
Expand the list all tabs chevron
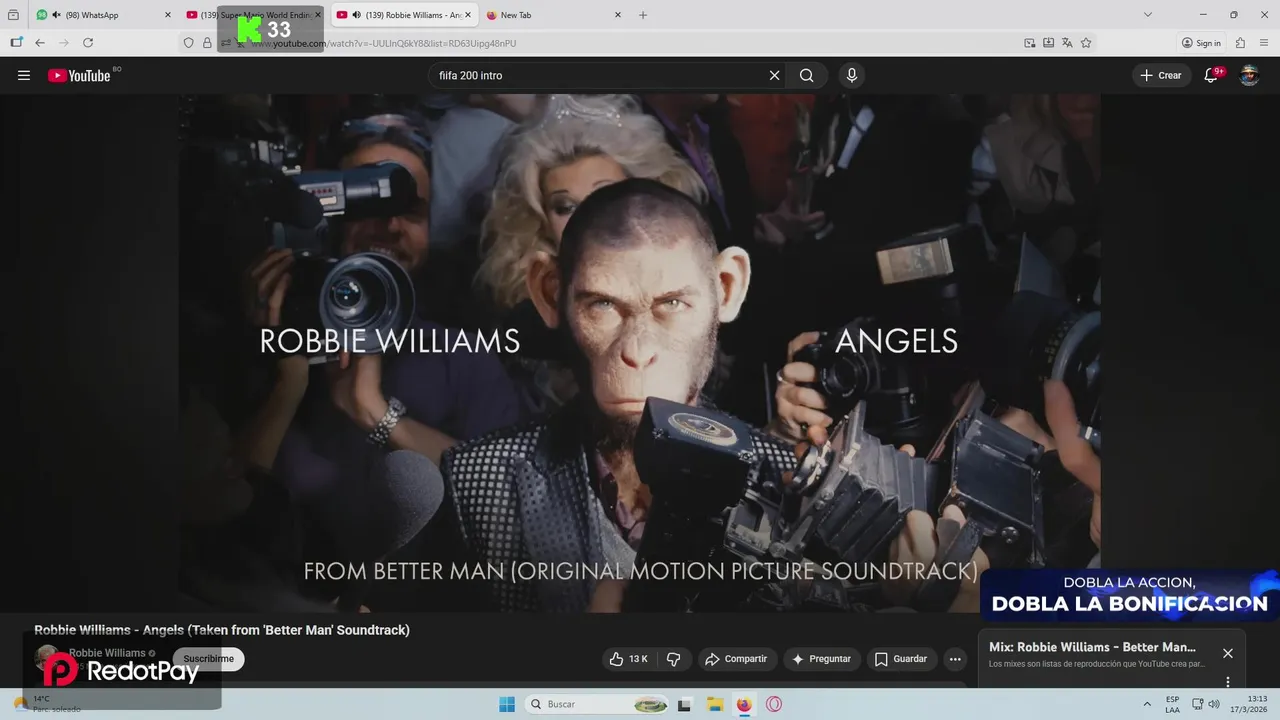pos(1148,15)
